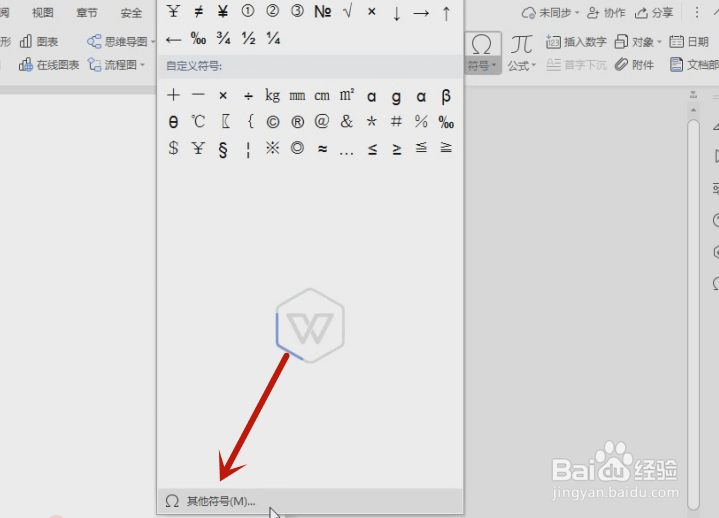Insert the percent % symbol
Screen dimensions: 719x518
421,121
